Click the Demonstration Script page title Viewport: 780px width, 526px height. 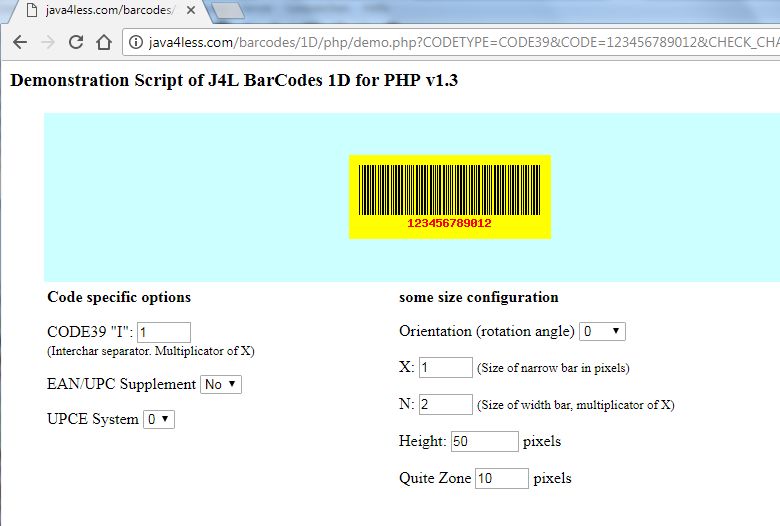[234, 80]
